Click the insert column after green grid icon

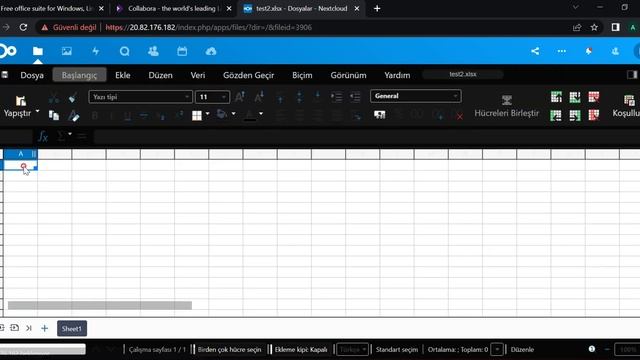click(x=575, y=116)
